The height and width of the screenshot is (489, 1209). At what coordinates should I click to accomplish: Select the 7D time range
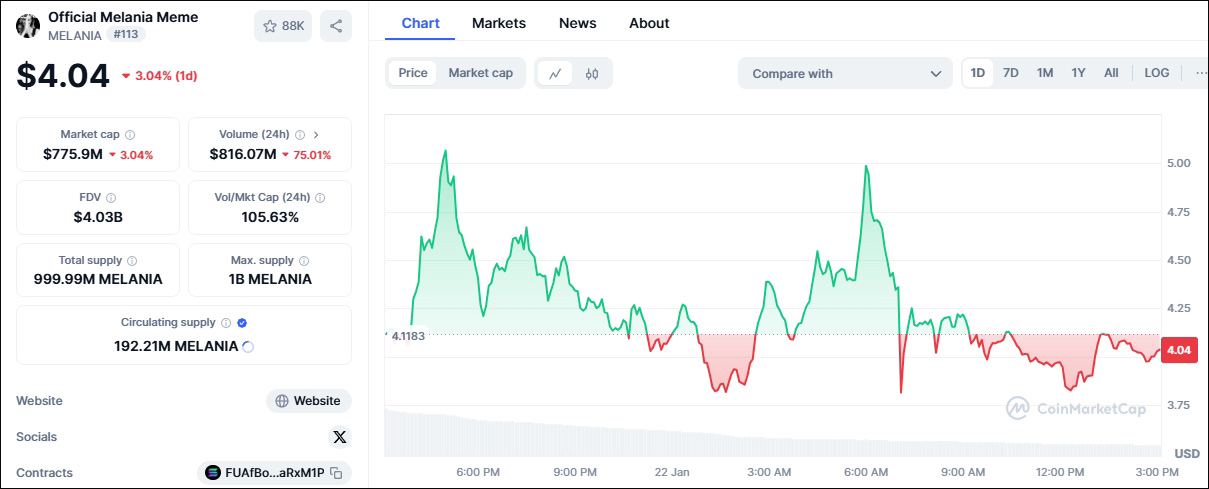(x=1011, y=73)
